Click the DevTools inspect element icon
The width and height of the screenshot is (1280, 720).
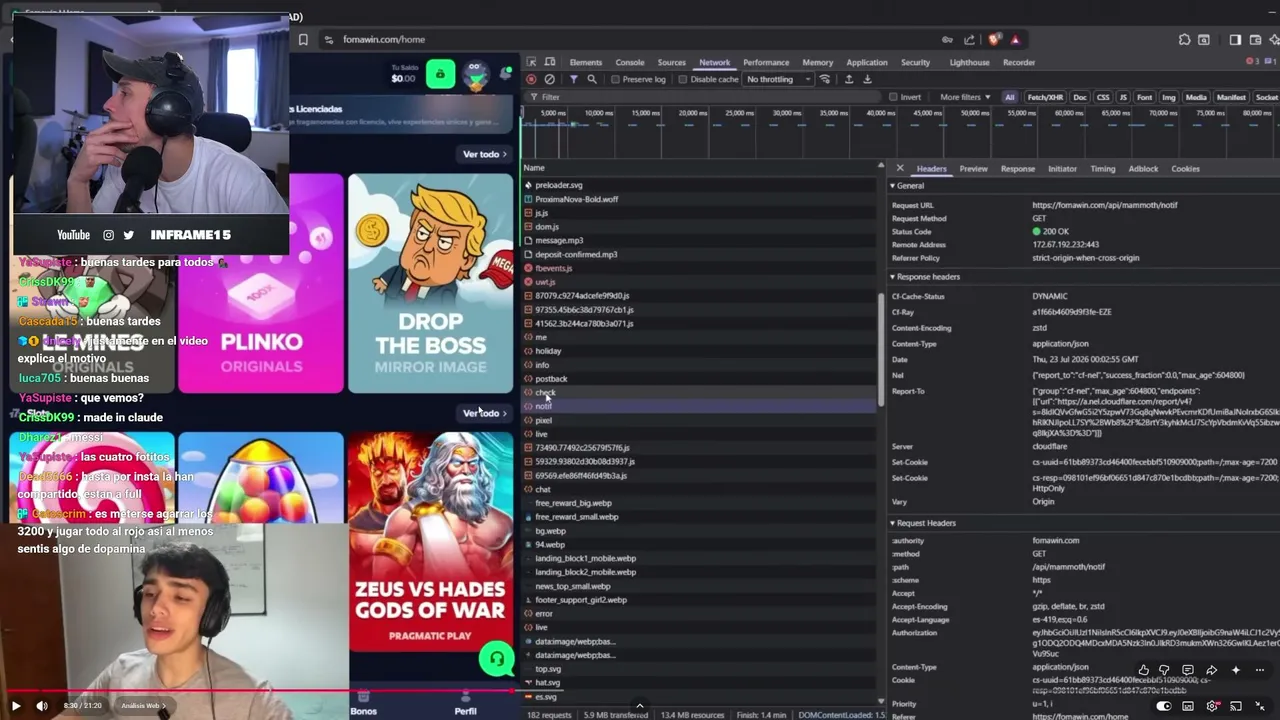[531, 62]
